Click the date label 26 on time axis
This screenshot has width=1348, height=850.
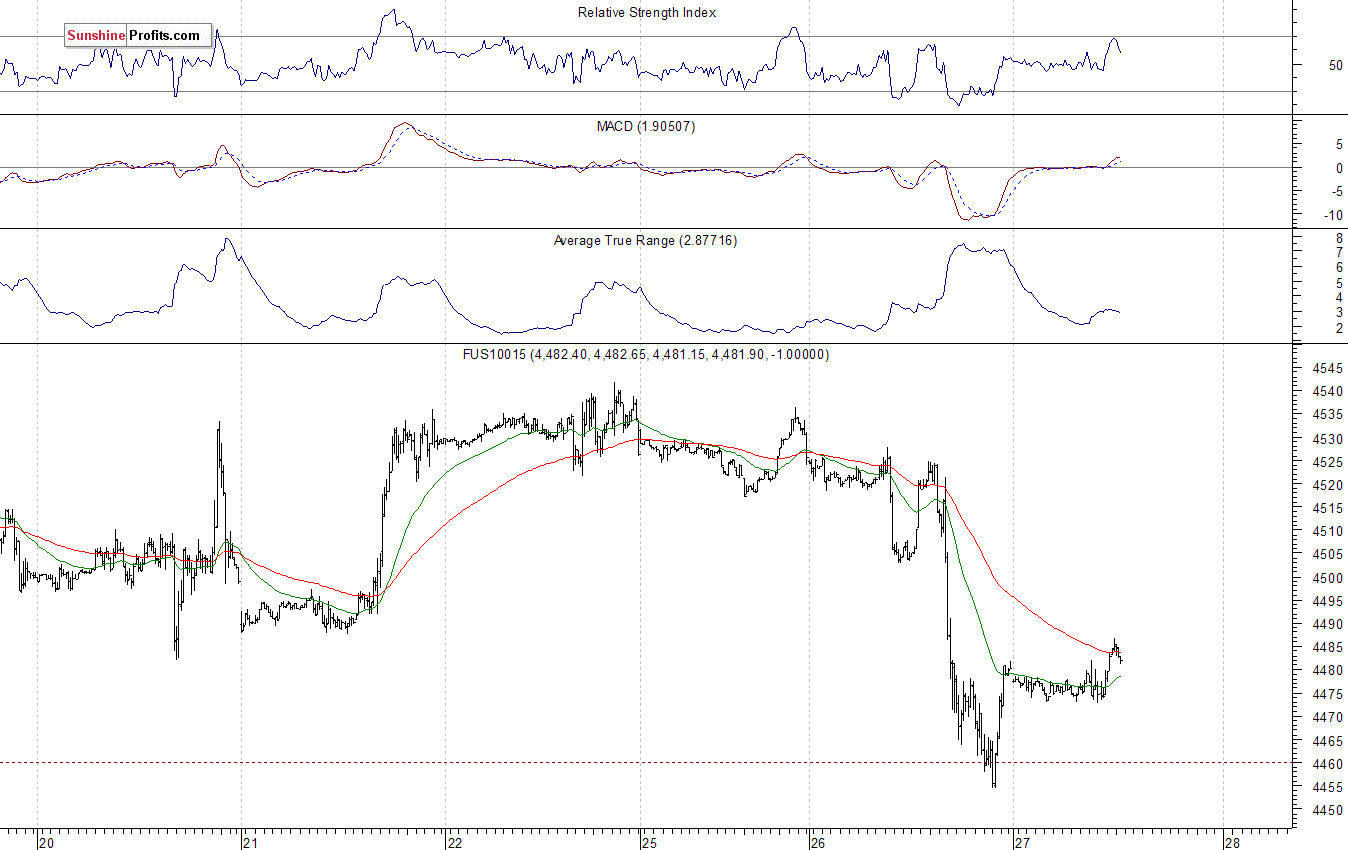[x=818, y=842]
